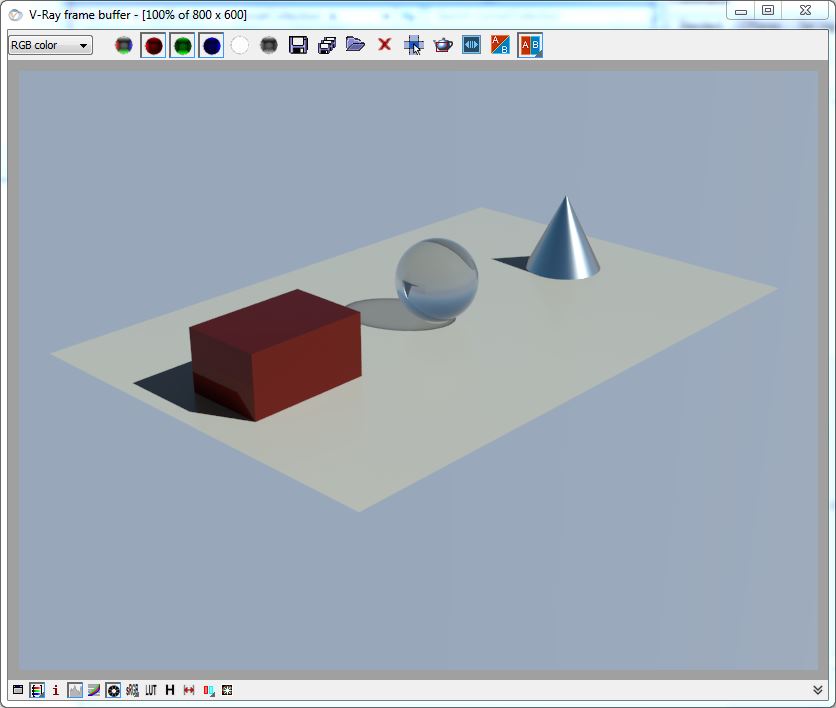
Task: Click the bold H icon
Action: [x=170, y=690]
